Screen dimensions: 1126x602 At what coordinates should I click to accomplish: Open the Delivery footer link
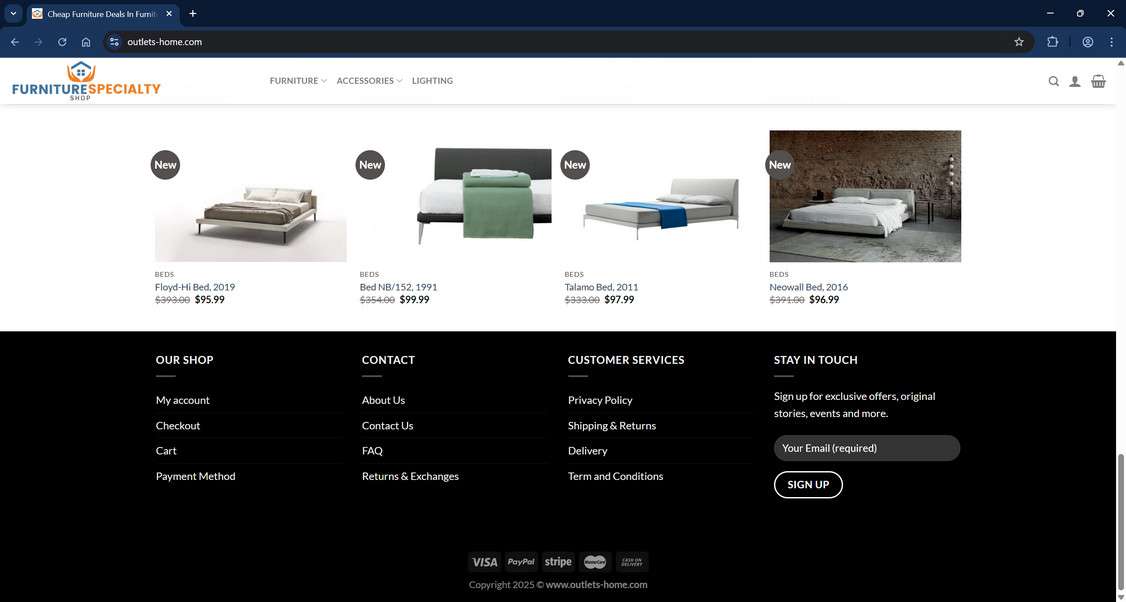[587, 450]
